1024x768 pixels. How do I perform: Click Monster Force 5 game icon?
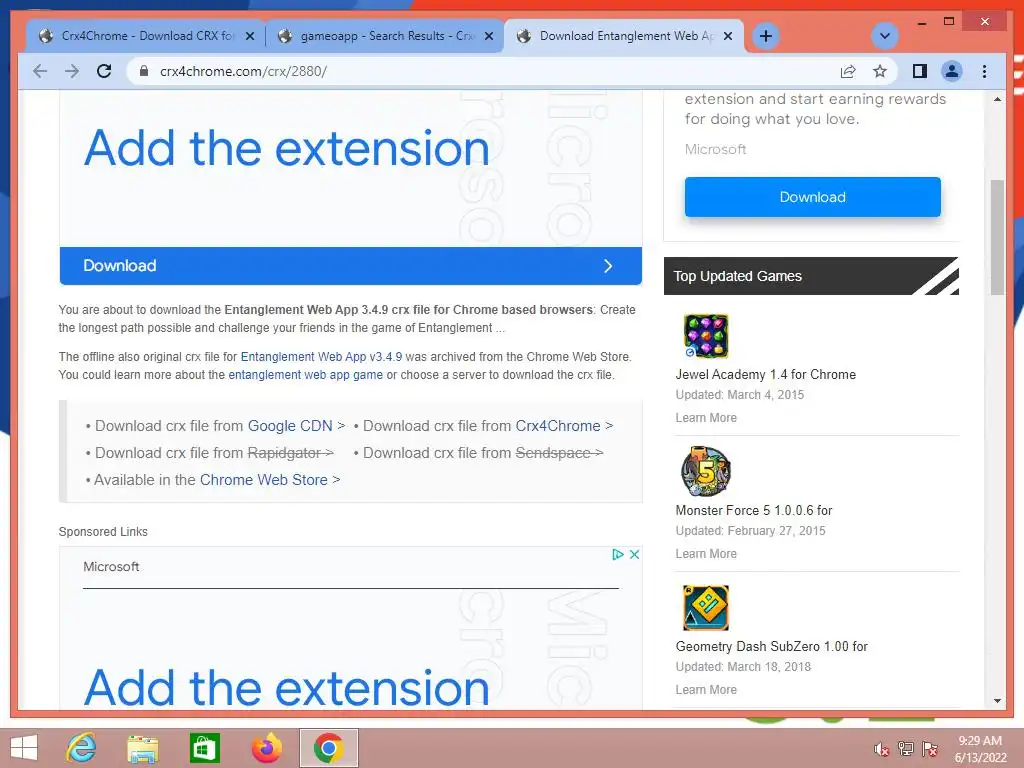tap(705, 472)
